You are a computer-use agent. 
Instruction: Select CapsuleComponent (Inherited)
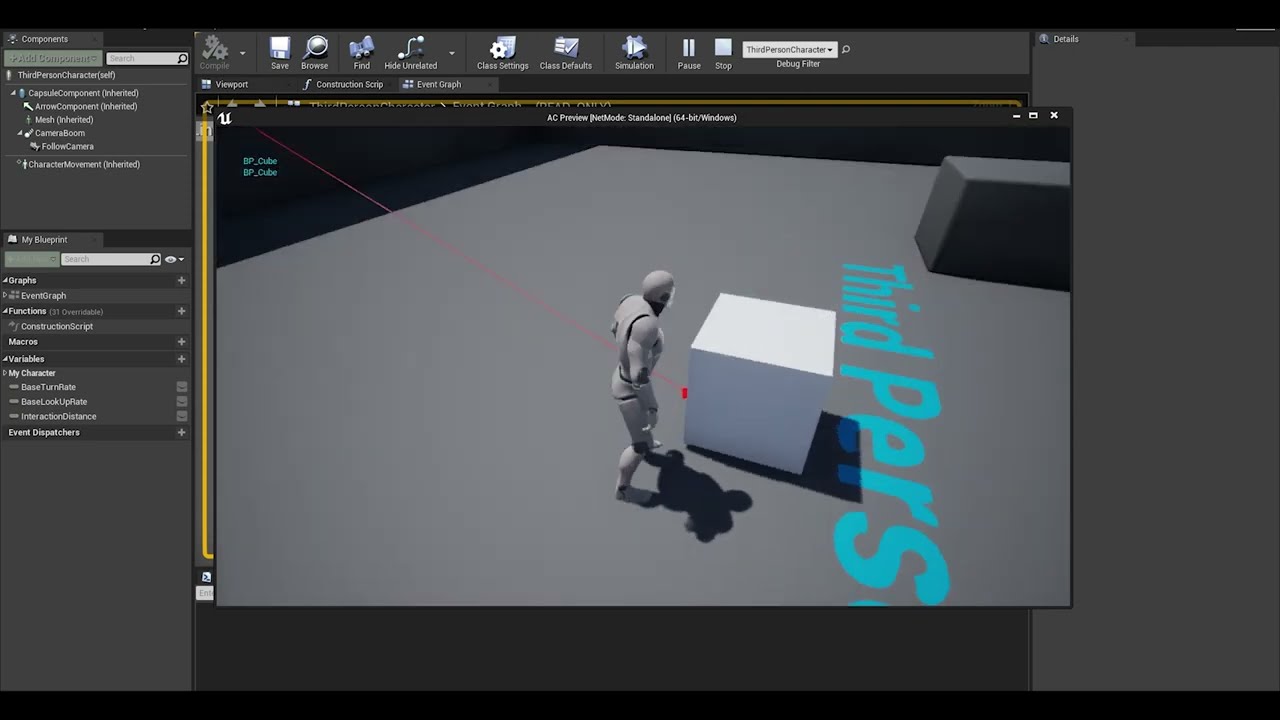tap(83, 93)
